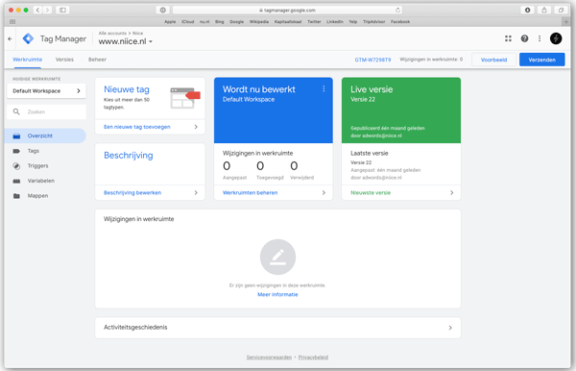The height and width of the screenshot is (371, 576).
Task: Click Beschrijving bewerken link
Action: click(x=132, y=192)
